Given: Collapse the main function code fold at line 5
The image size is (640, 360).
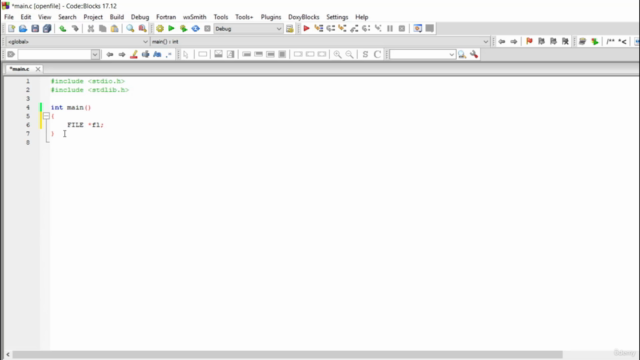Looking at the screenshot, I should 46,116.
